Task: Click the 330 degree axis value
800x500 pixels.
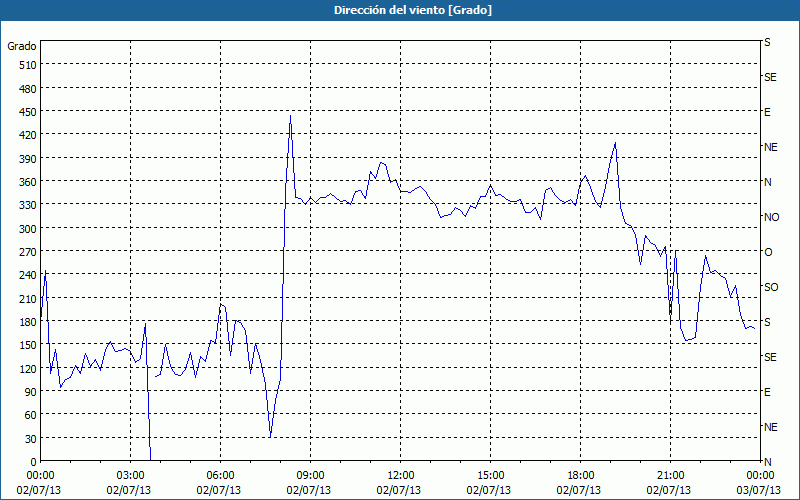Action: (28, 205)
